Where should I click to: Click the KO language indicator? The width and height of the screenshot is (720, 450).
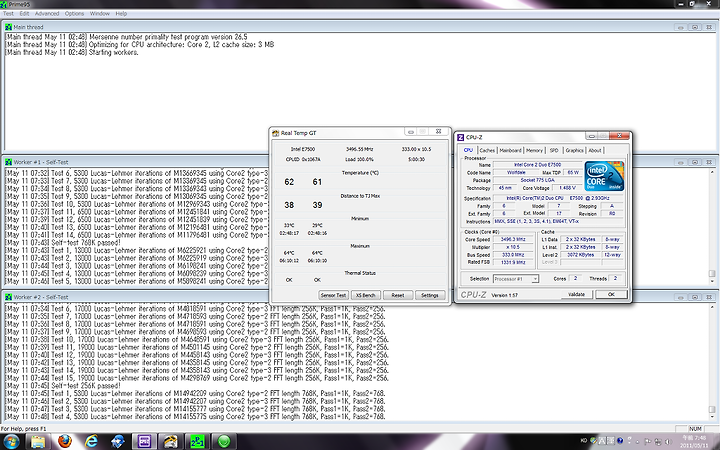pos(584,440)
